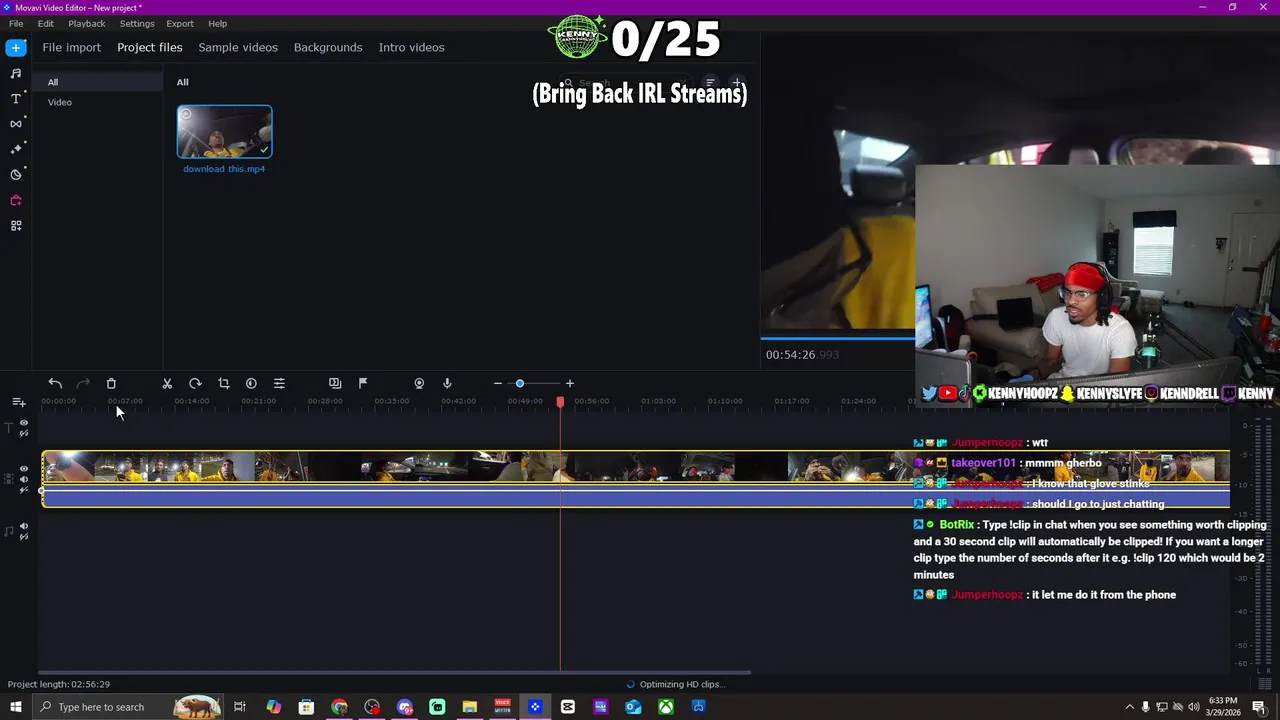Click the Type here to search box

(x=128, y=707)
